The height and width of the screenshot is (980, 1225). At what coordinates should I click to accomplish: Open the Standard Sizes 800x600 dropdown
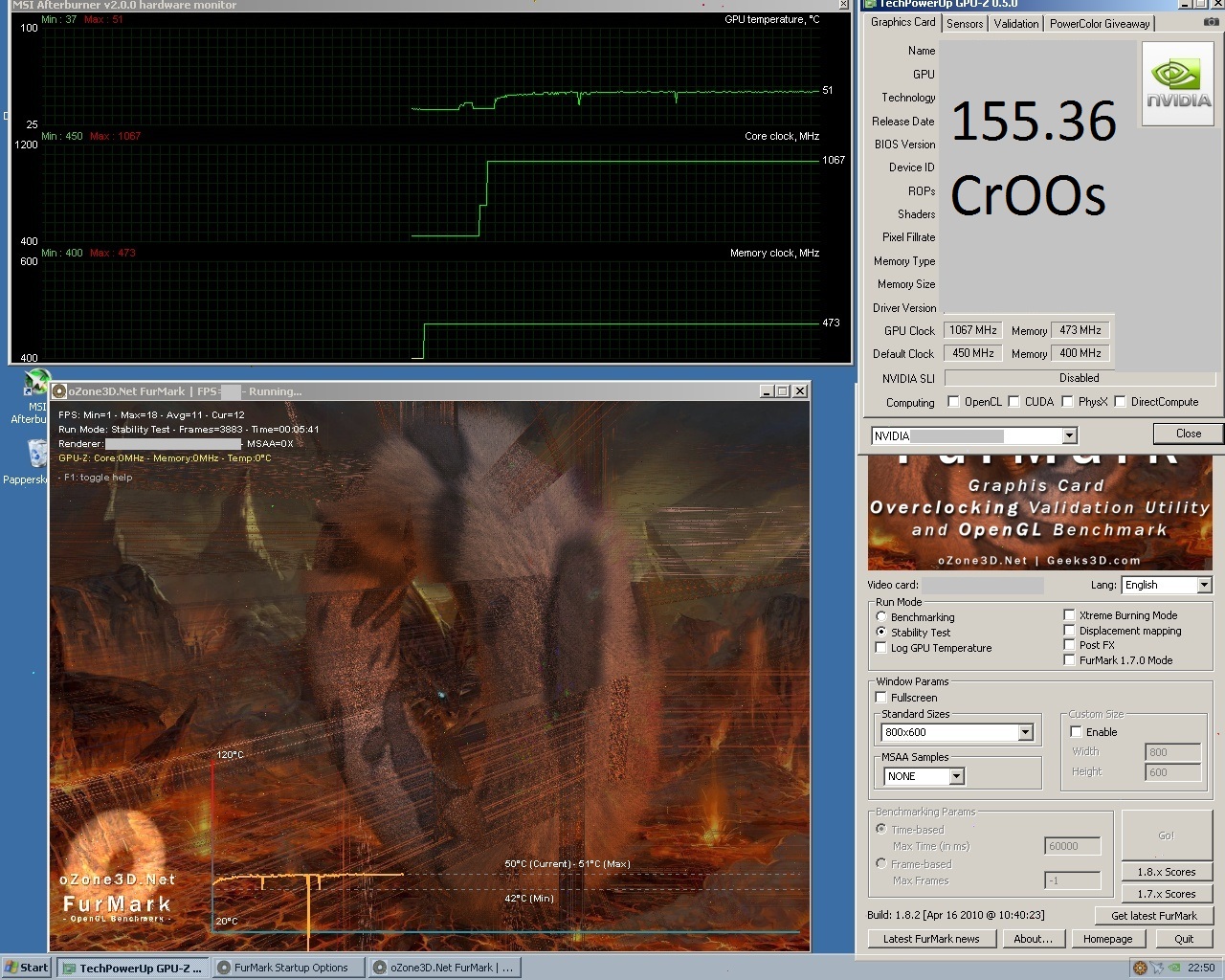(x=1025, y=733)
